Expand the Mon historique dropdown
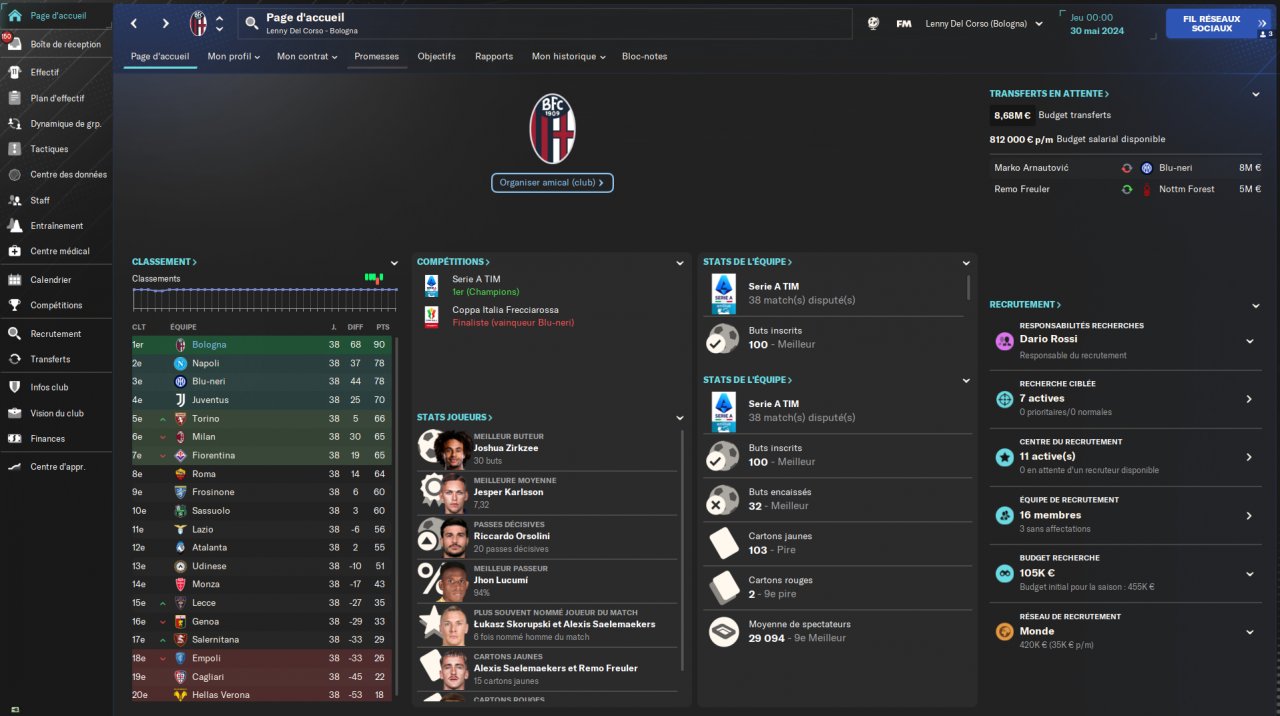Viewport: 1280px width, 716px height. click(569, 57)
